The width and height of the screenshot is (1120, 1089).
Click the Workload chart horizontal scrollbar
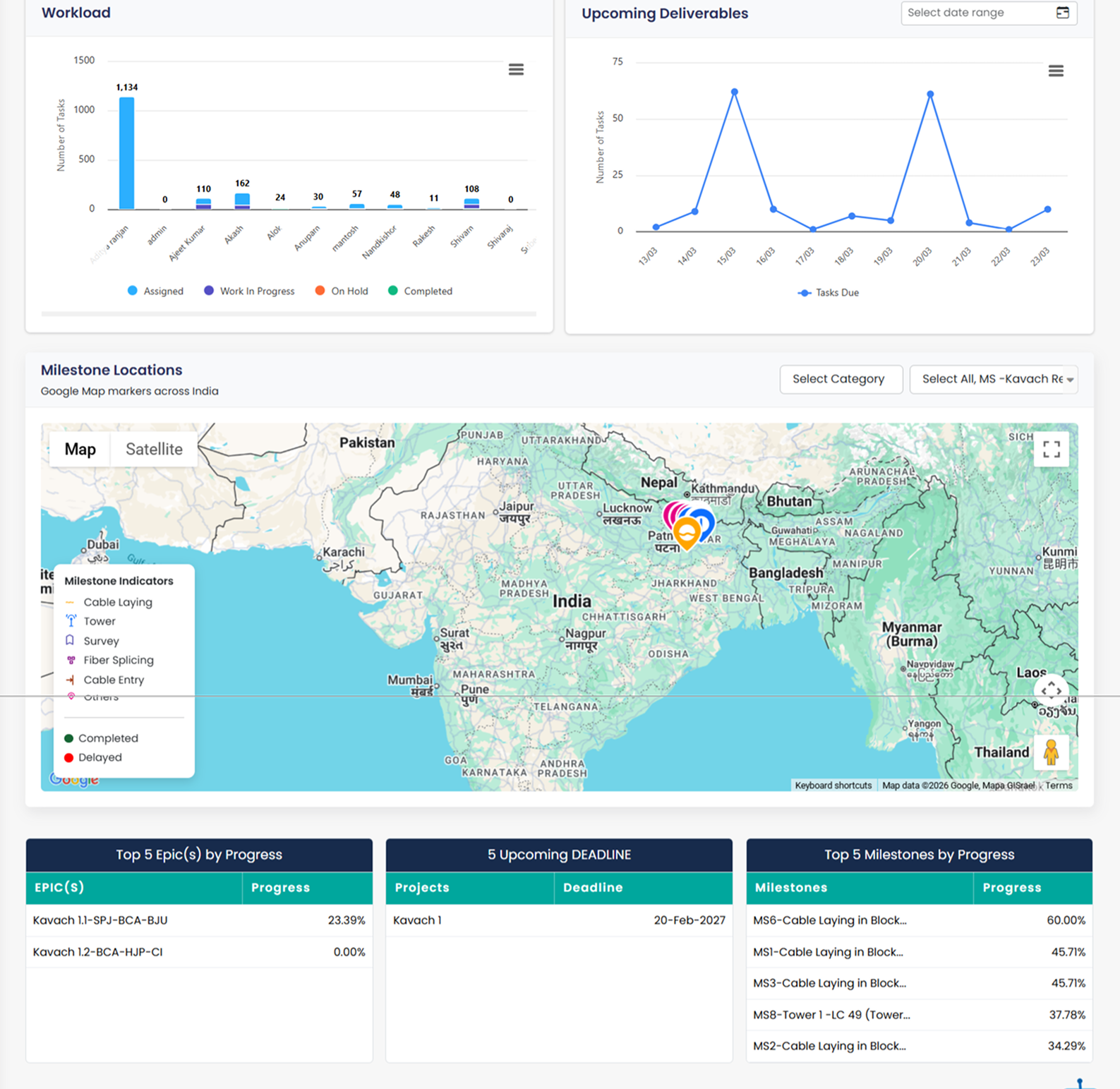(289, 313)
